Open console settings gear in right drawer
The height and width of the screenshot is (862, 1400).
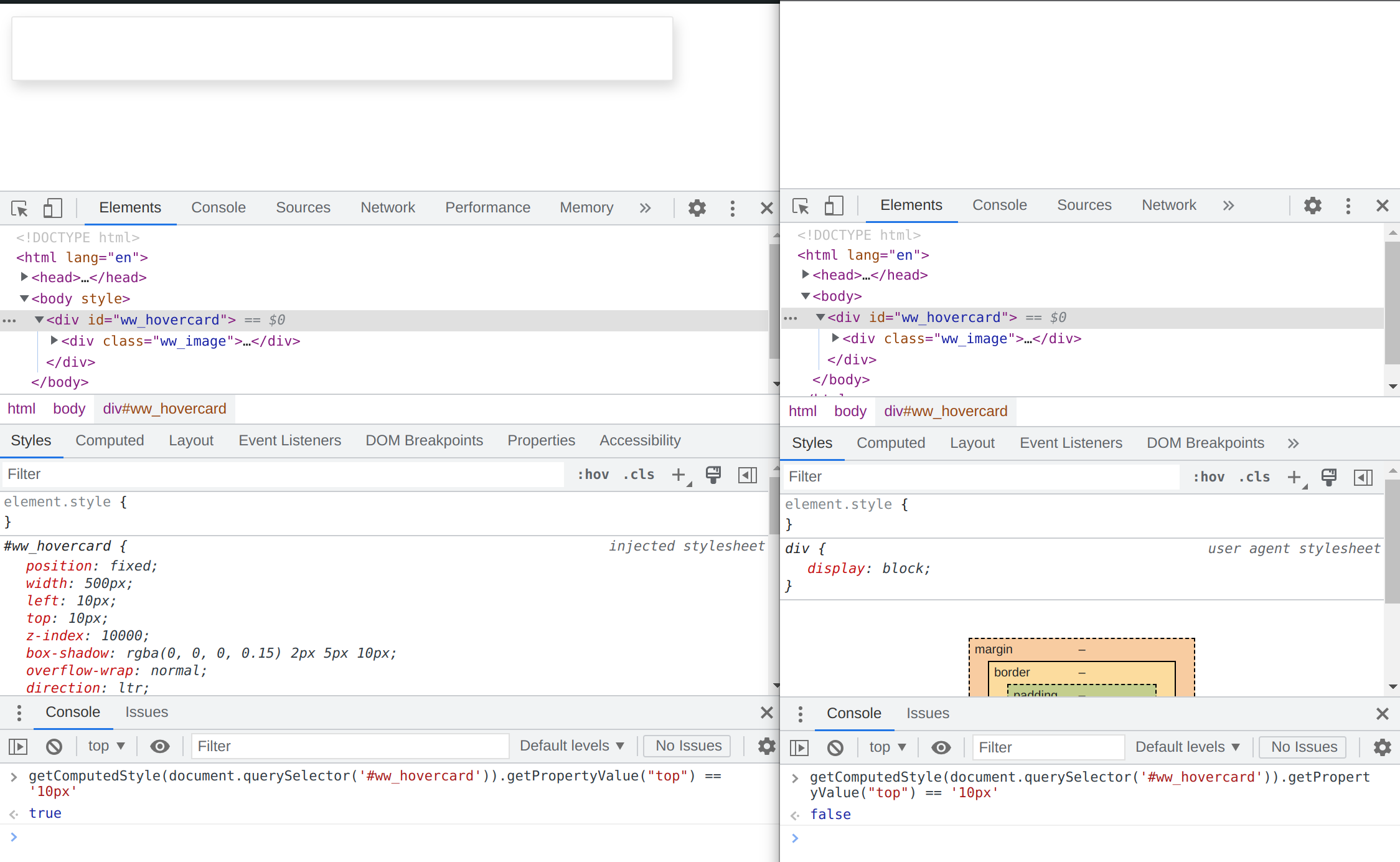[1382, 747]
